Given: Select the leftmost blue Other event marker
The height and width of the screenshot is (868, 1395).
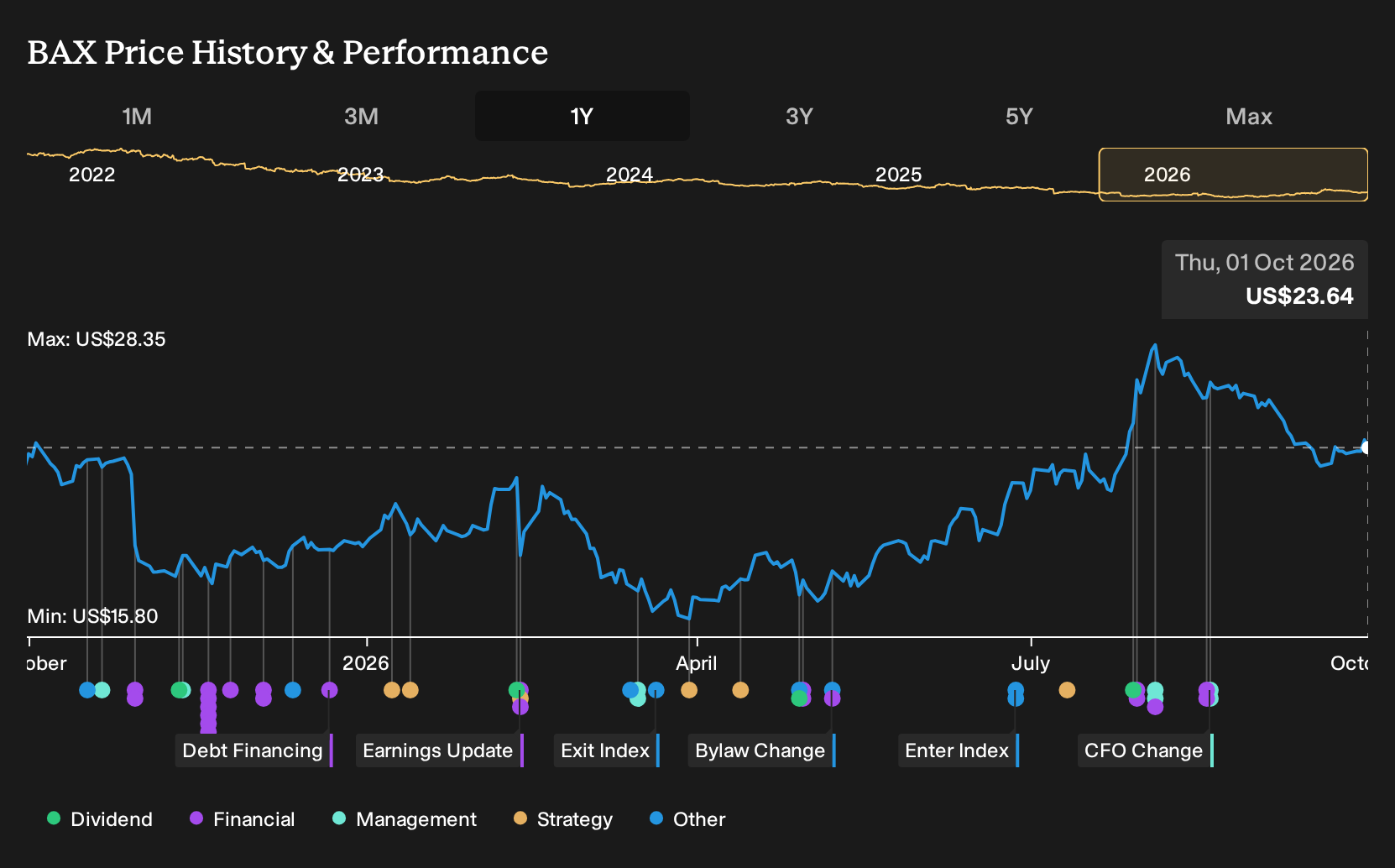Looking at the screenshot, I should [87, 690].
